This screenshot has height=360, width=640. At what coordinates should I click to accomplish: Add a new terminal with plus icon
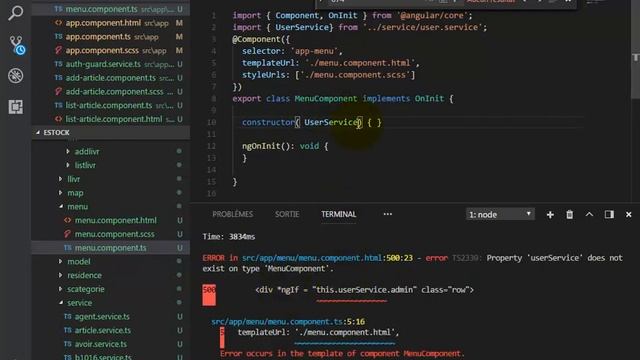point(550,215)
